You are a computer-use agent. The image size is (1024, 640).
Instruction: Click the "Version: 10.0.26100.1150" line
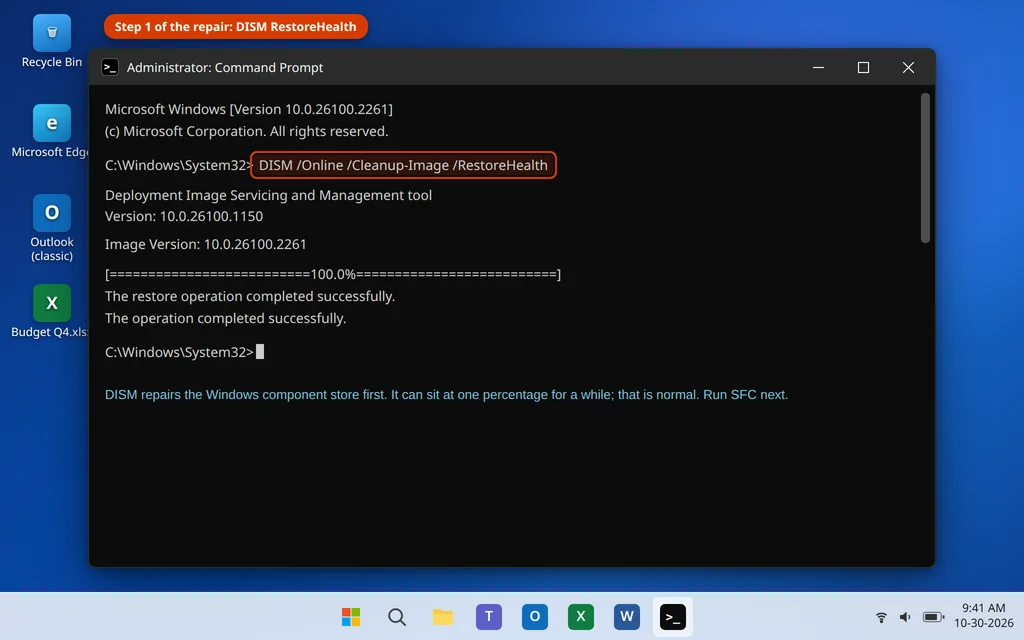tap(184, 216)
